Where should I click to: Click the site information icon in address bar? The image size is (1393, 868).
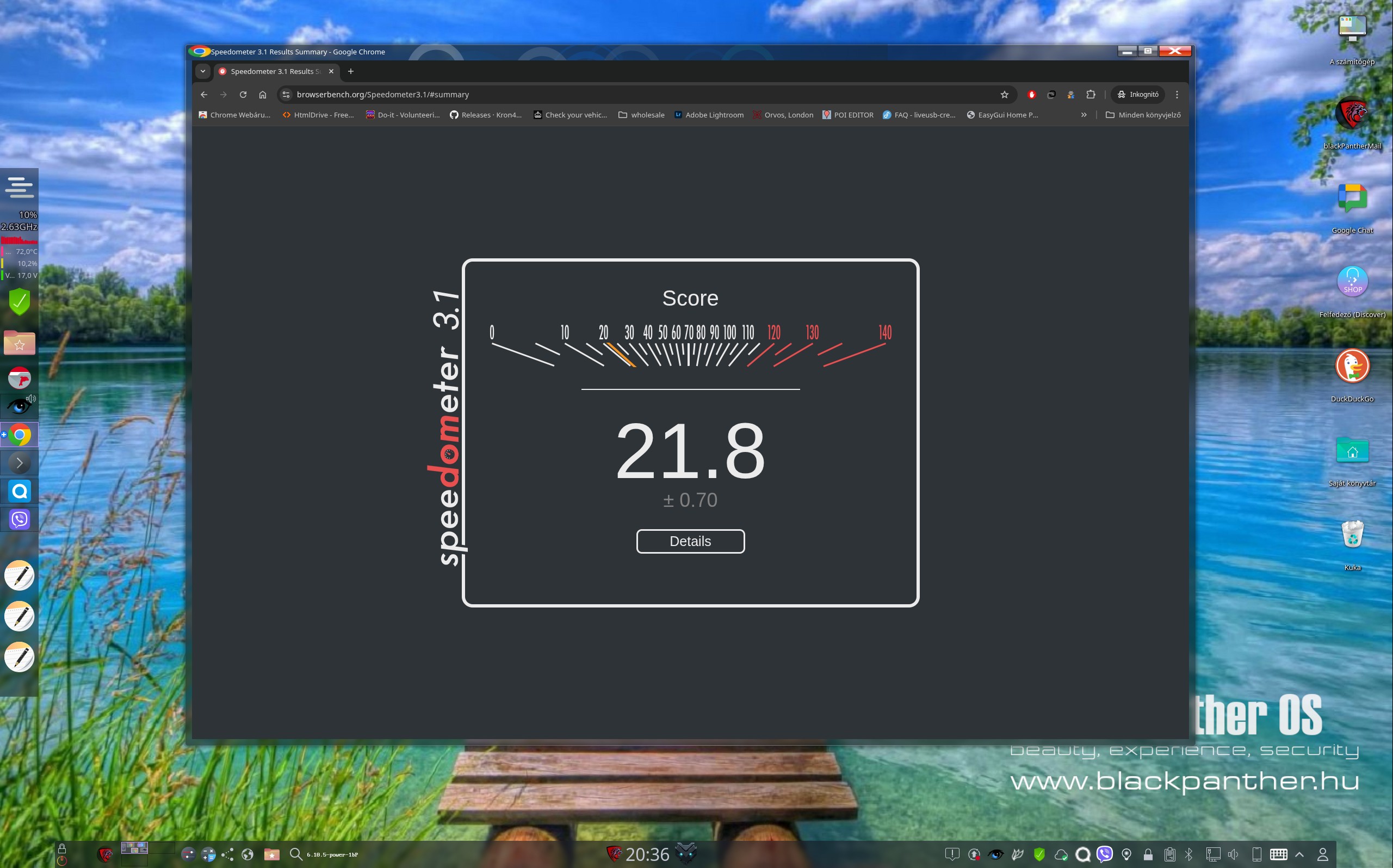pyautogui.click(x=287, y=95)
